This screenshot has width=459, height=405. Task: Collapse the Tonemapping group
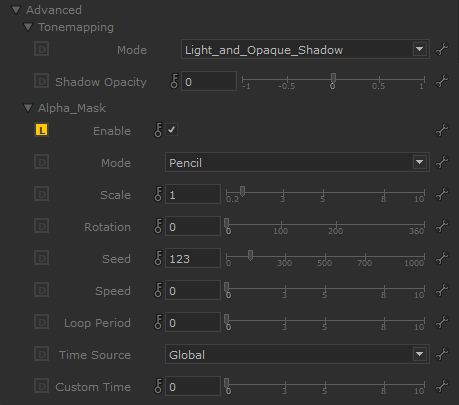[x=28, y=27]
